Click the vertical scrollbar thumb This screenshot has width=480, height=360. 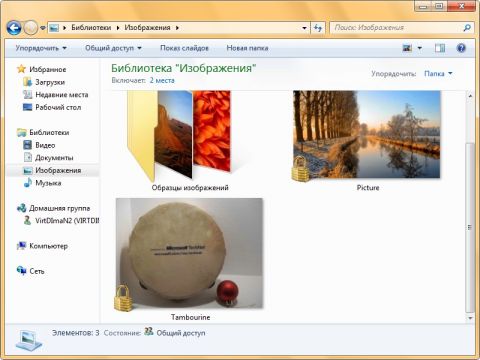[x=470, y=227]
